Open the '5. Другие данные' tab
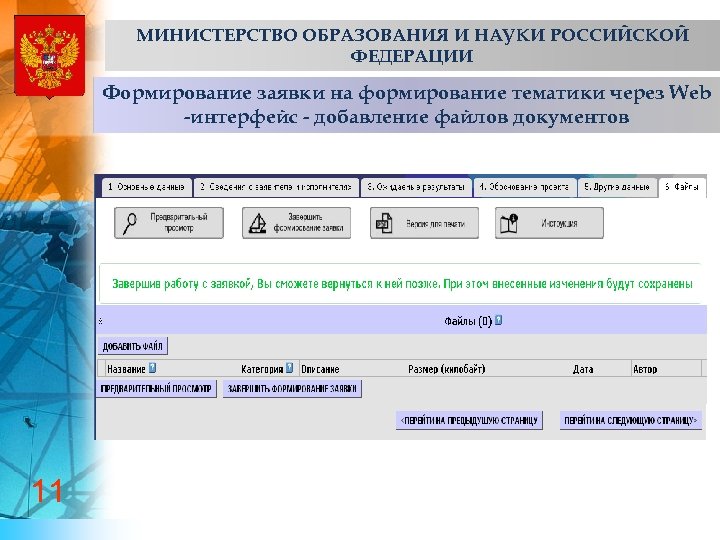Image resolution: width=720 pixels, height=540 pixels. pos(617,187)
